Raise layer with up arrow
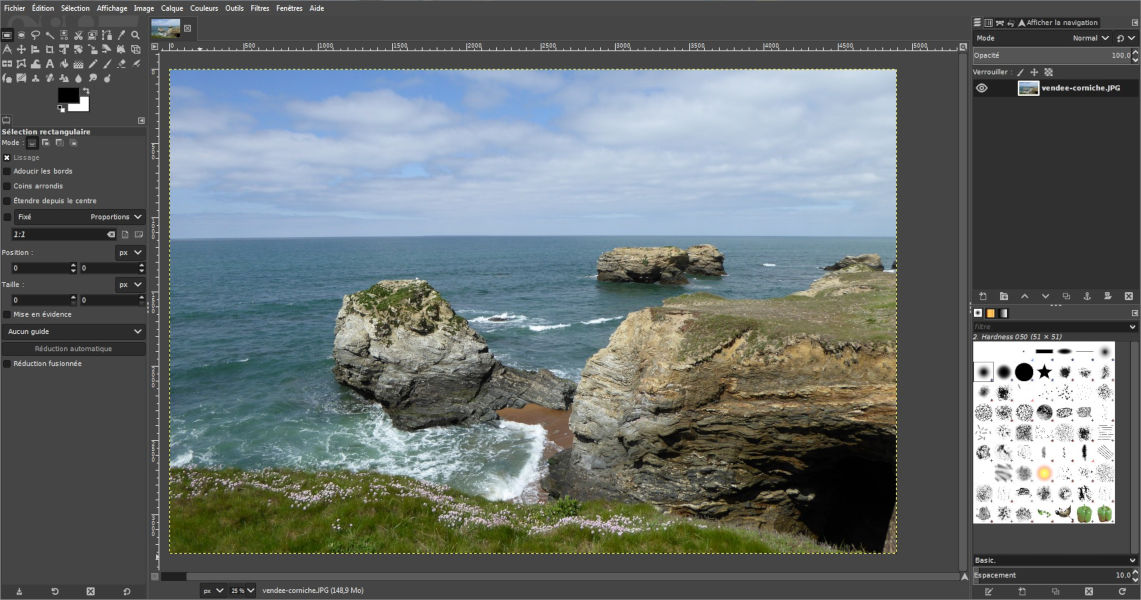The height and width of the screenshot is (600, 1141). click(x=1025, y=296)
